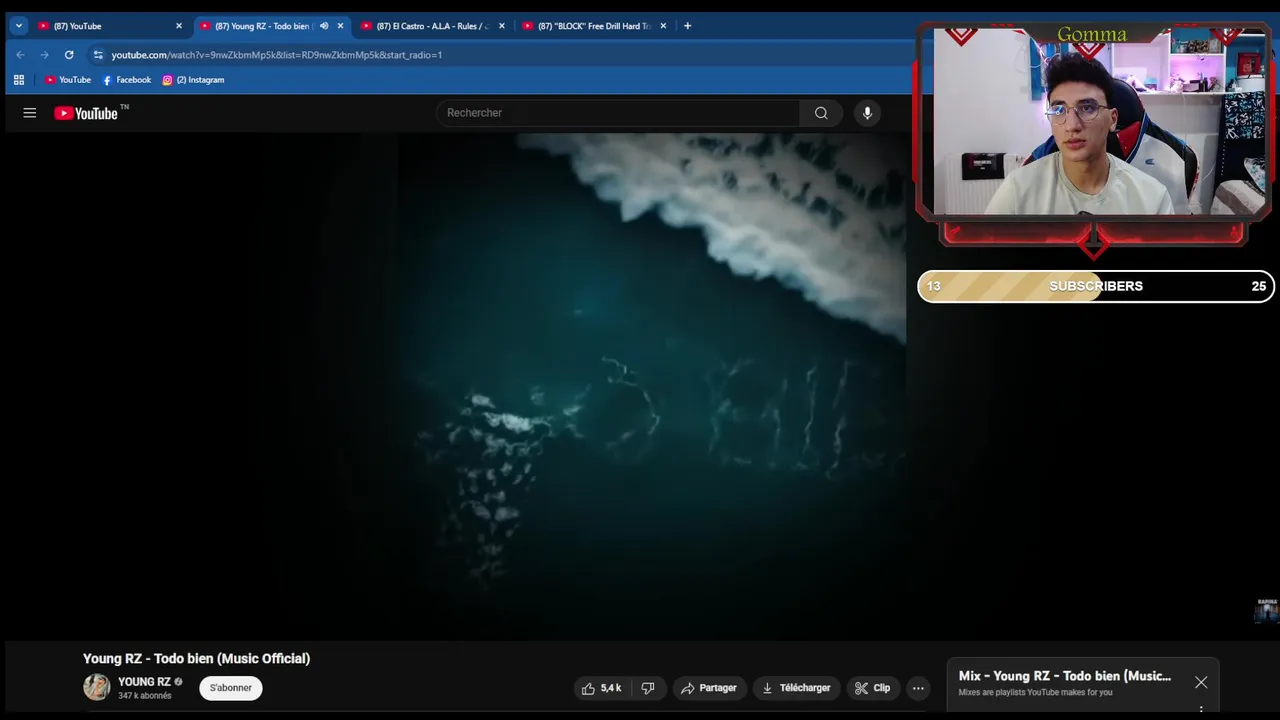Viewport: 1280px width, 720px height.
Task: Close the Mix playlist panel
Action: point(1201,682)
